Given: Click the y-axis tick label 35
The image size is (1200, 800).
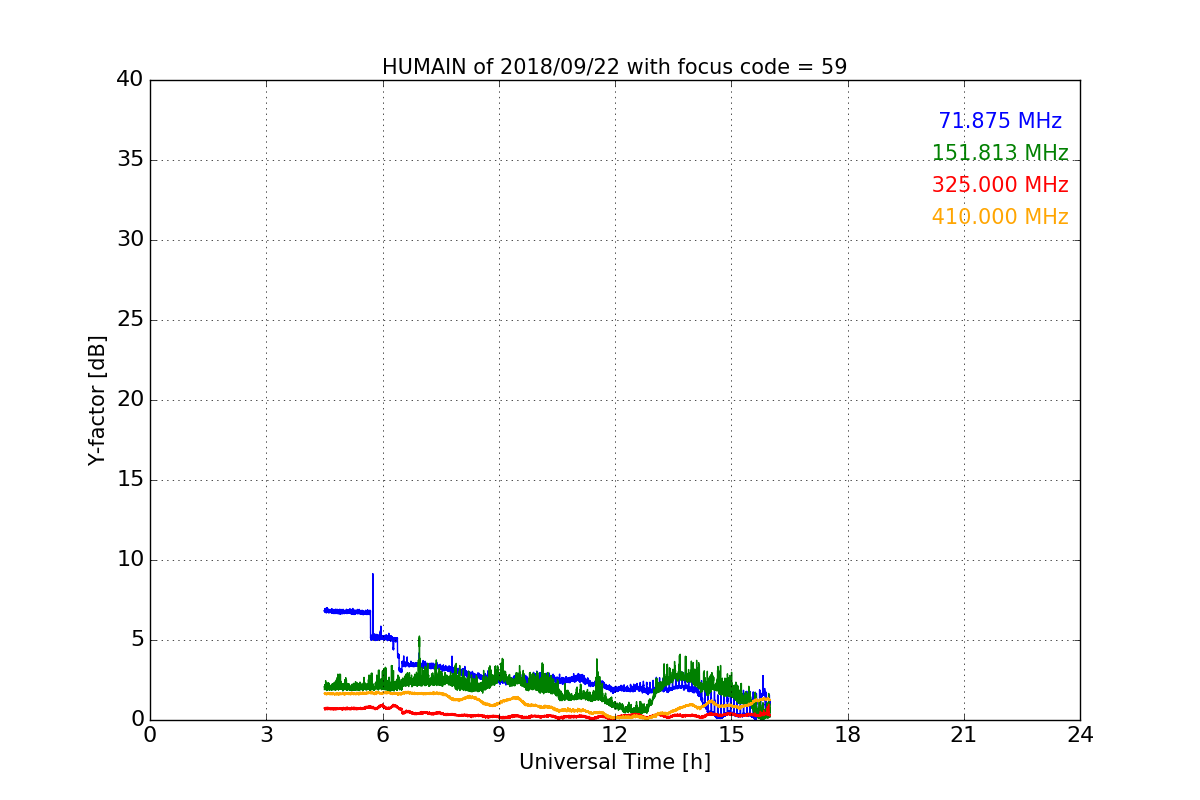Looking at the screenshot, I should 130,160.
